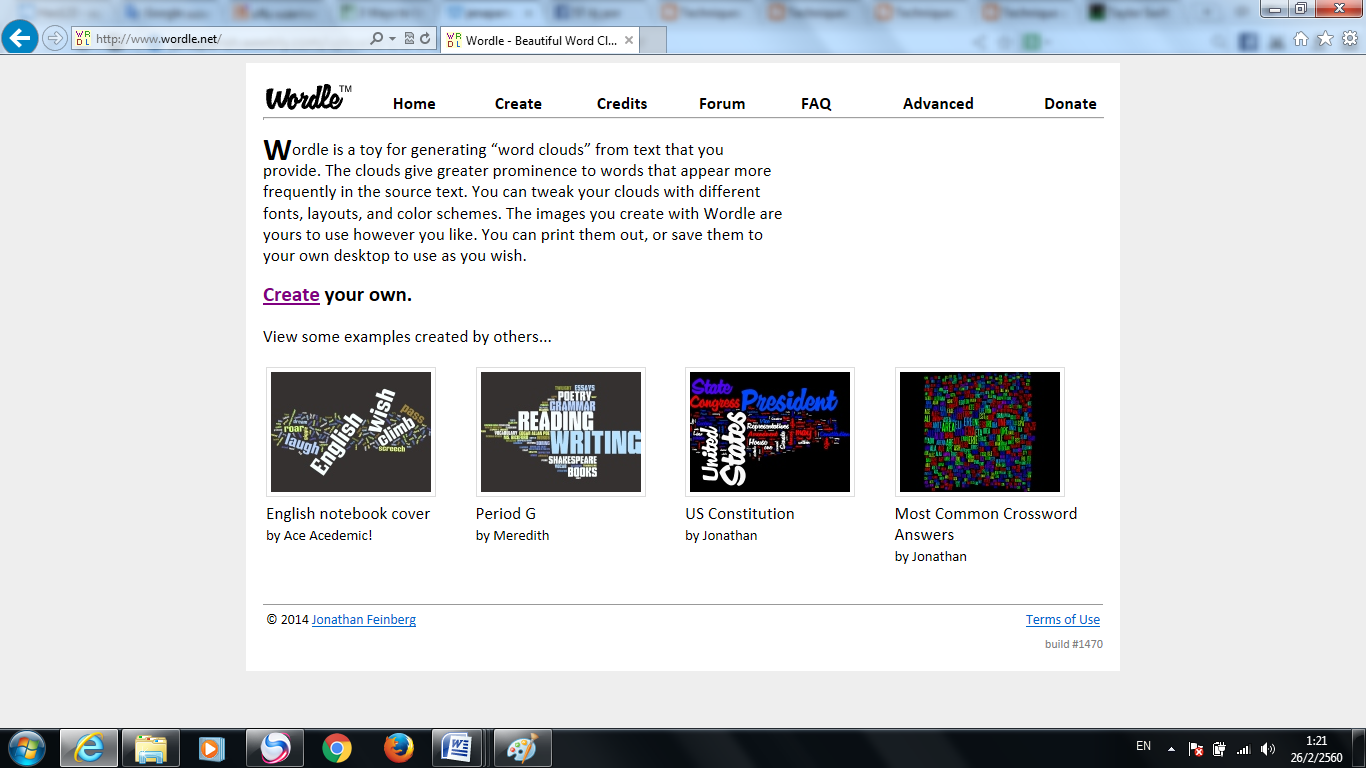
Task: Click the "Period G" caption text
Action: [x=506, y=514]
